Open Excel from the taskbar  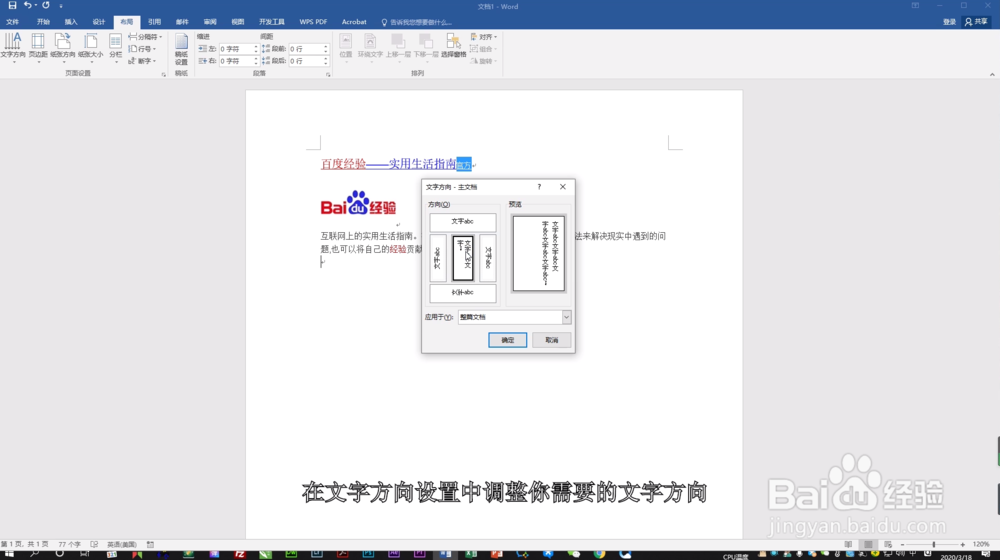pyautogui.click(x=471, y=554)
